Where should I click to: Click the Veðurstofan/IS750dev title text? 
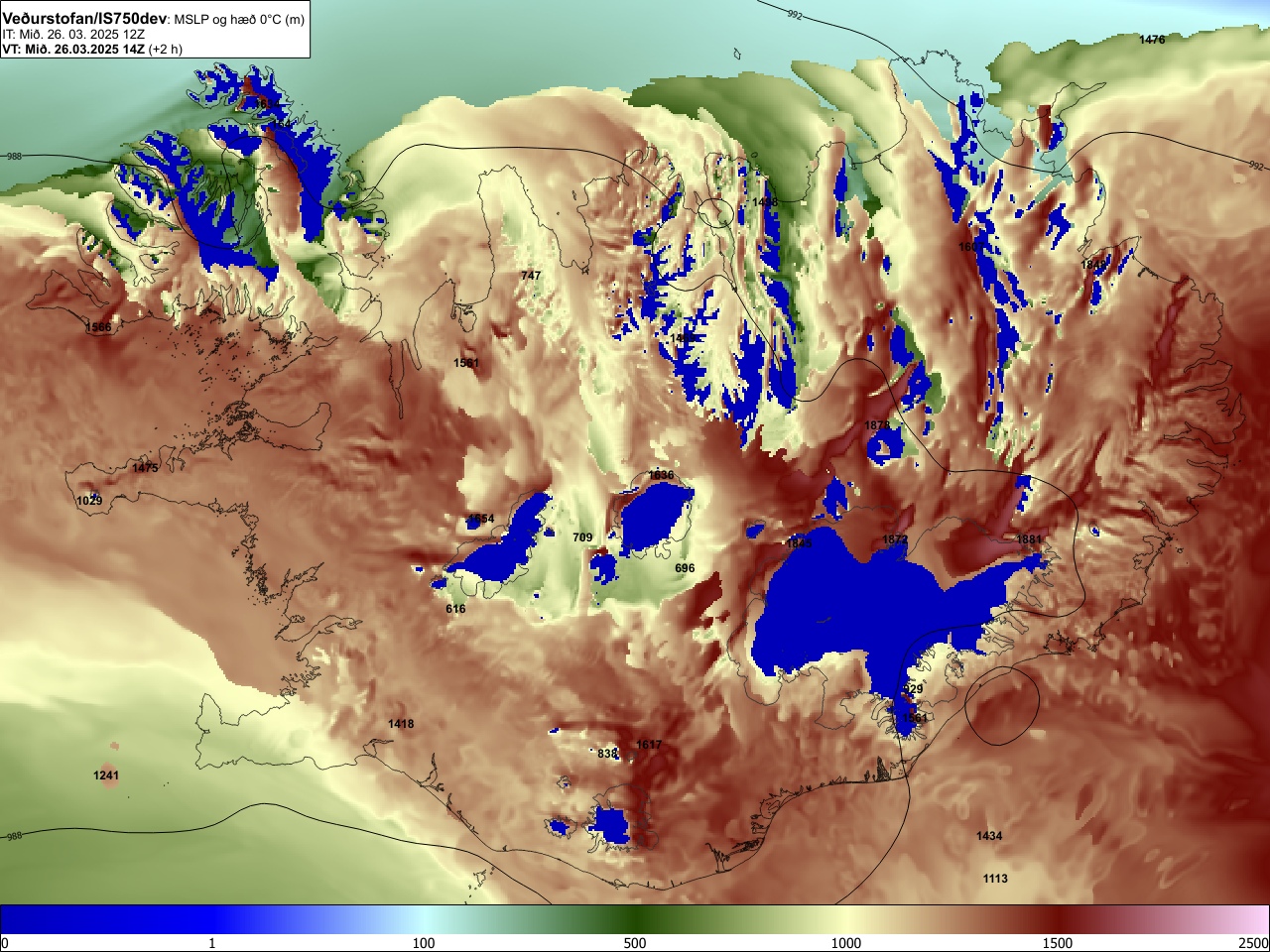84,19
